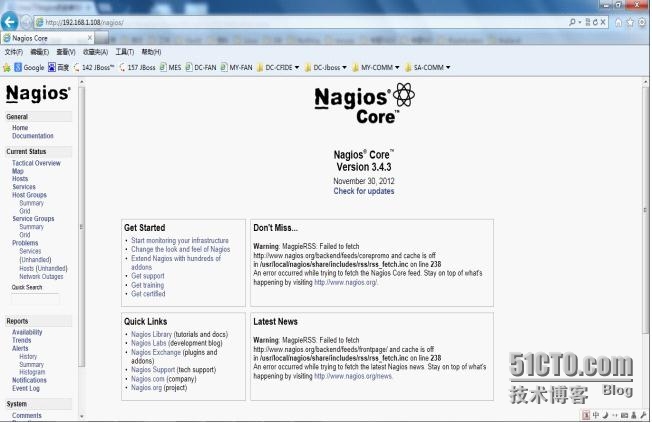Open the Map link in sidebar

(x=17, y=171)
